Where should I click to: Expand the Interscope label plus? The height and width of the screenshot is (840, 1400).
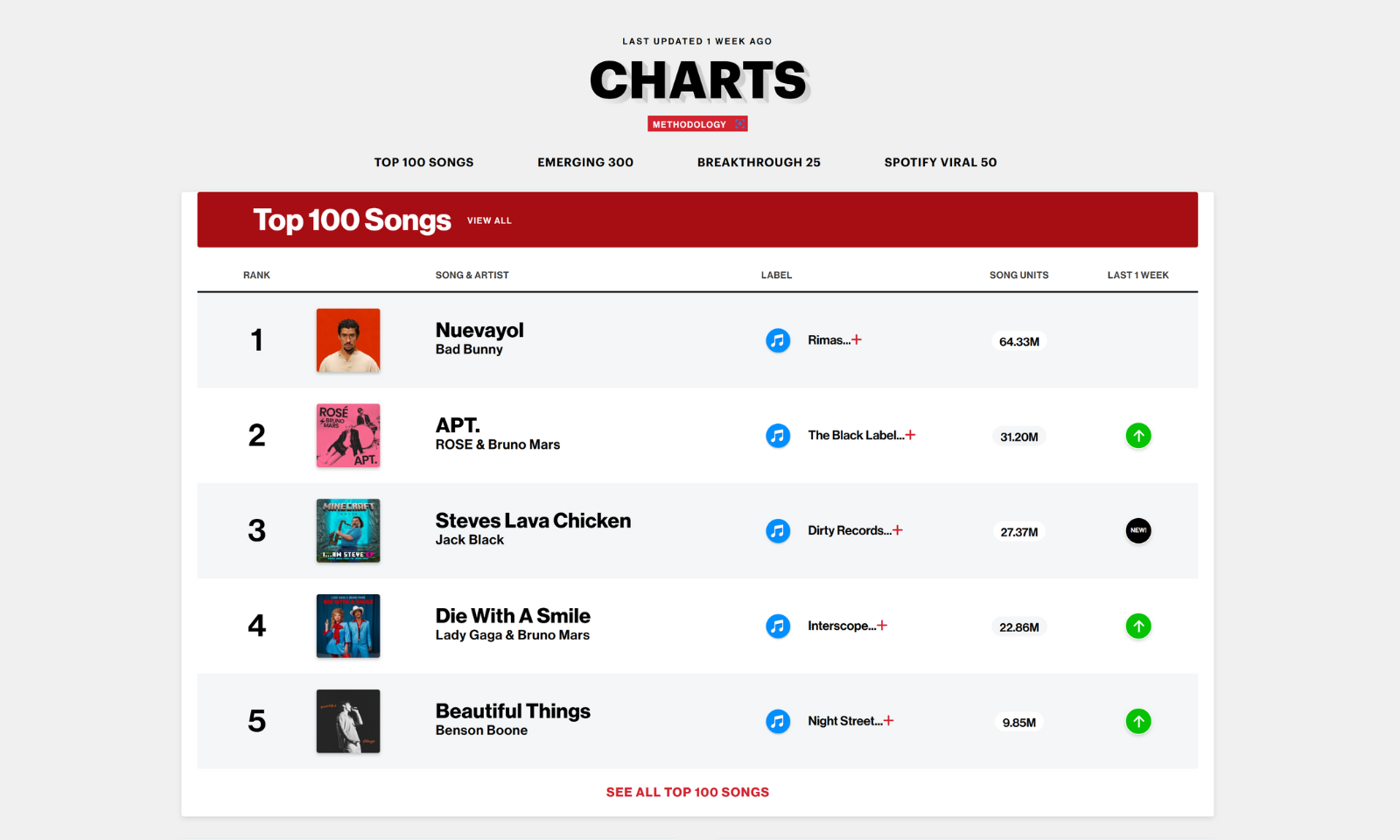882,626
